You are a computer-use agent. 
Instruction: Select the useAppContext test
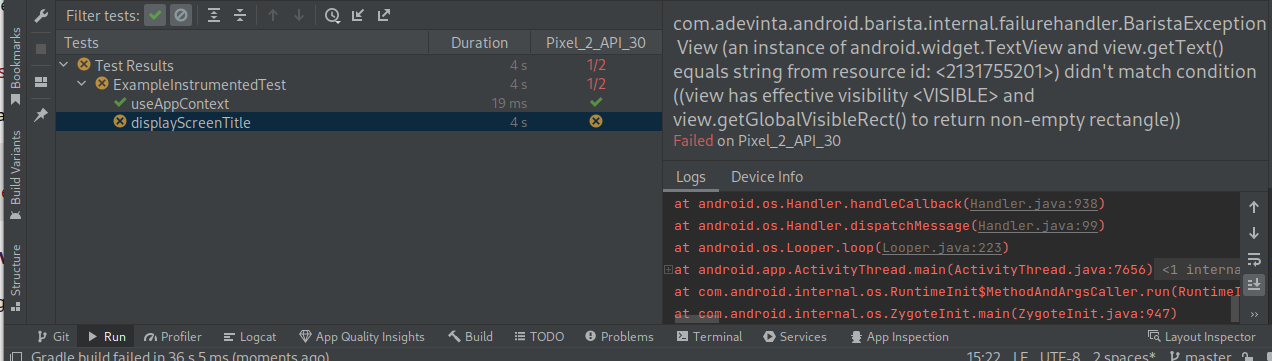180,103
